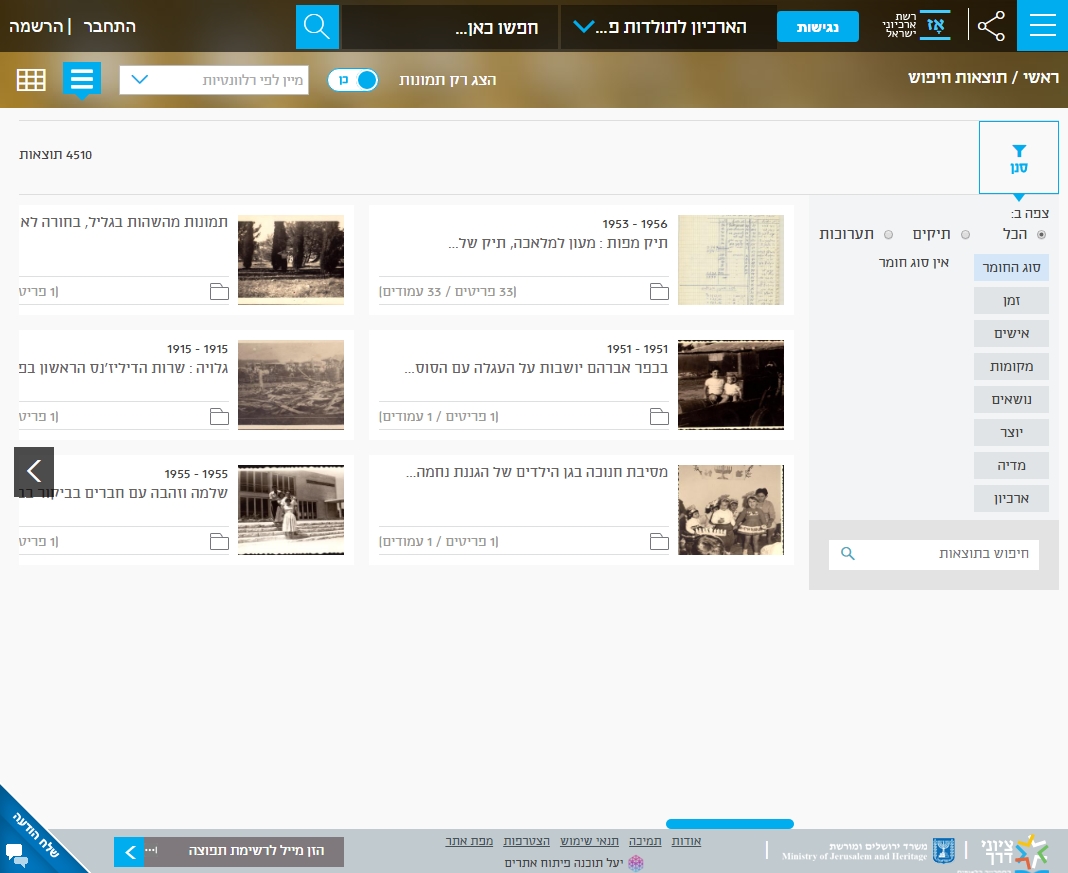Select the מקומות filter tab
Screen dimensions: 1068x873
tap(1011, 366)
